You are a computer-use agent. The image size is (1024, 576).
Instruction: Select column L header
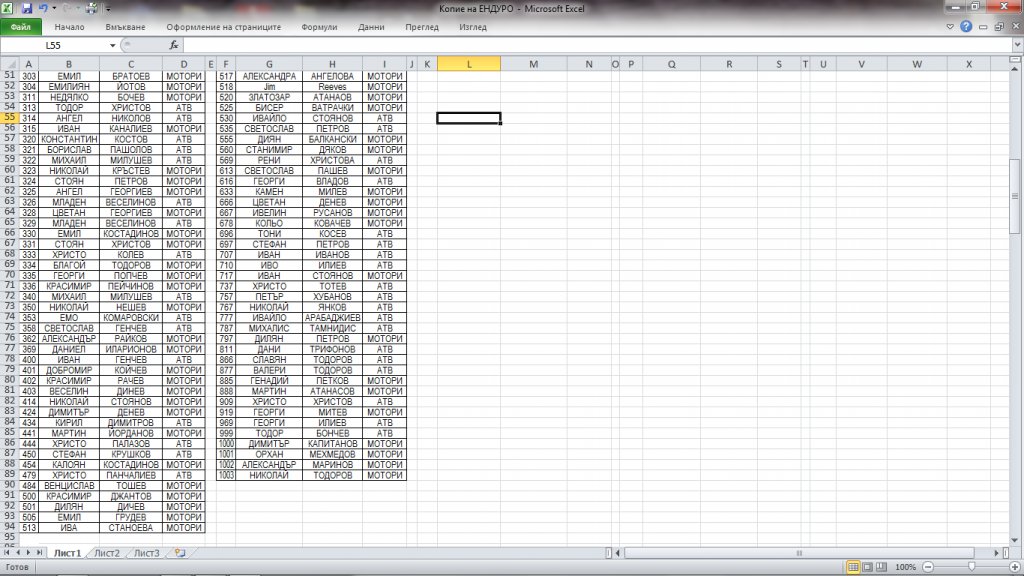coord(469,64)
